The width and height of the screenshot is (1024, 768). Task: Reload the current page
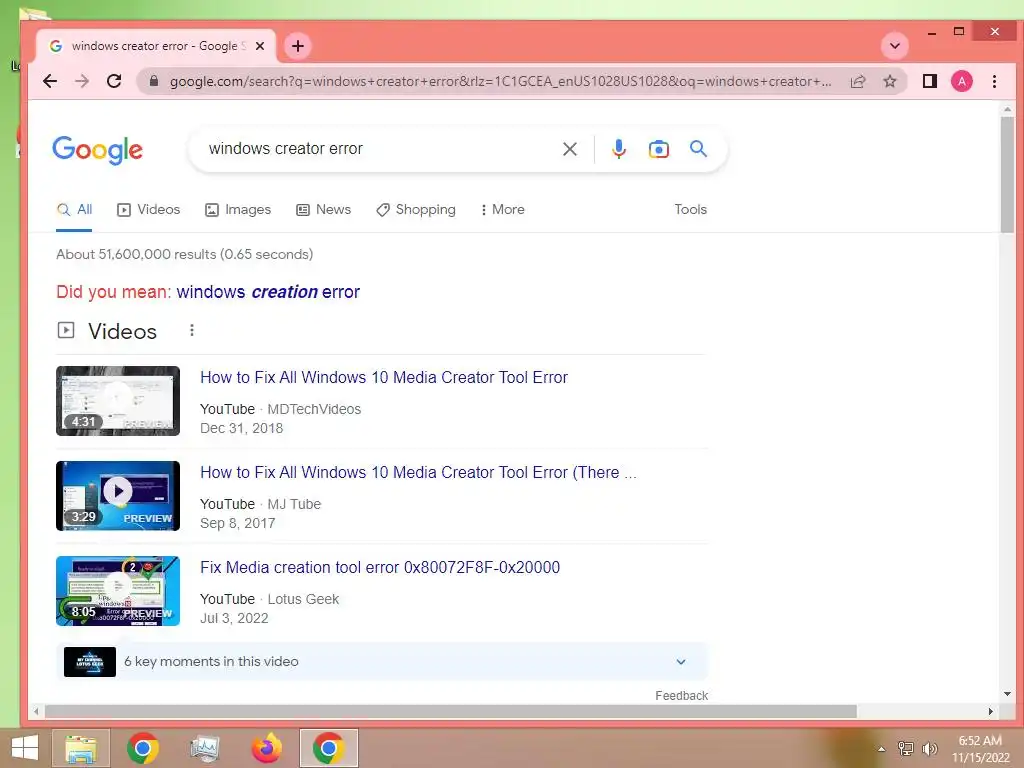coord(114,81)
